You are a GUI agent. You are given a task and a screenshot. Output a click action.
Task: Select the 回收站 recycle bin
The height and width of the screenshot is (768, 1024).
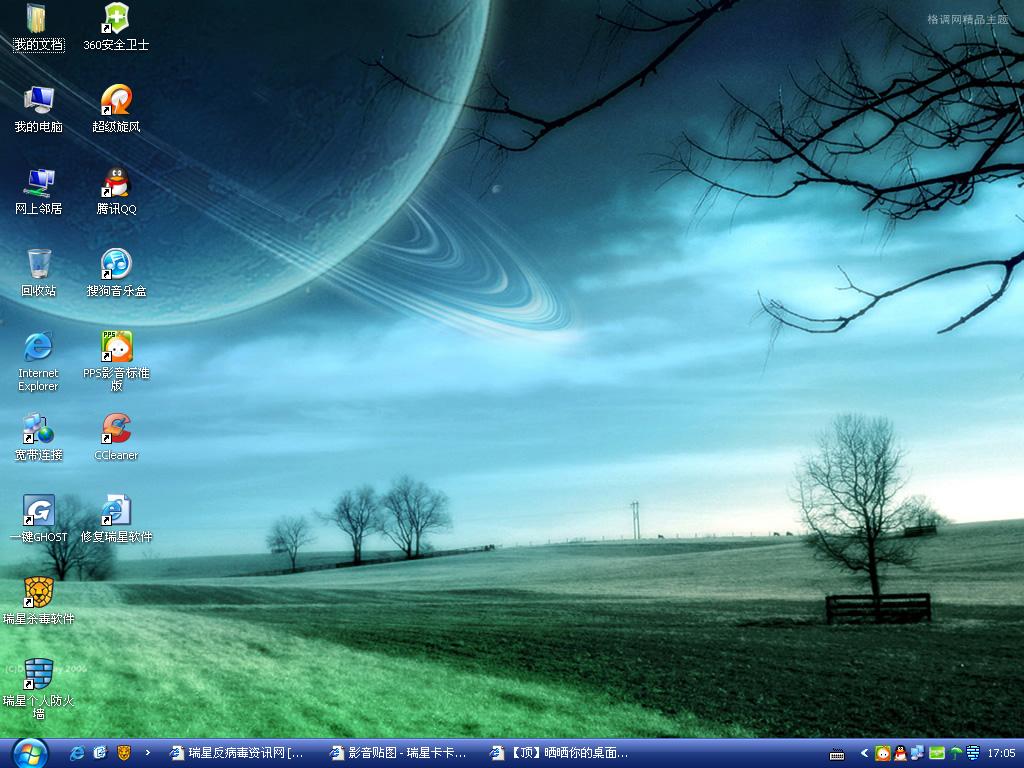coord(38,264)
